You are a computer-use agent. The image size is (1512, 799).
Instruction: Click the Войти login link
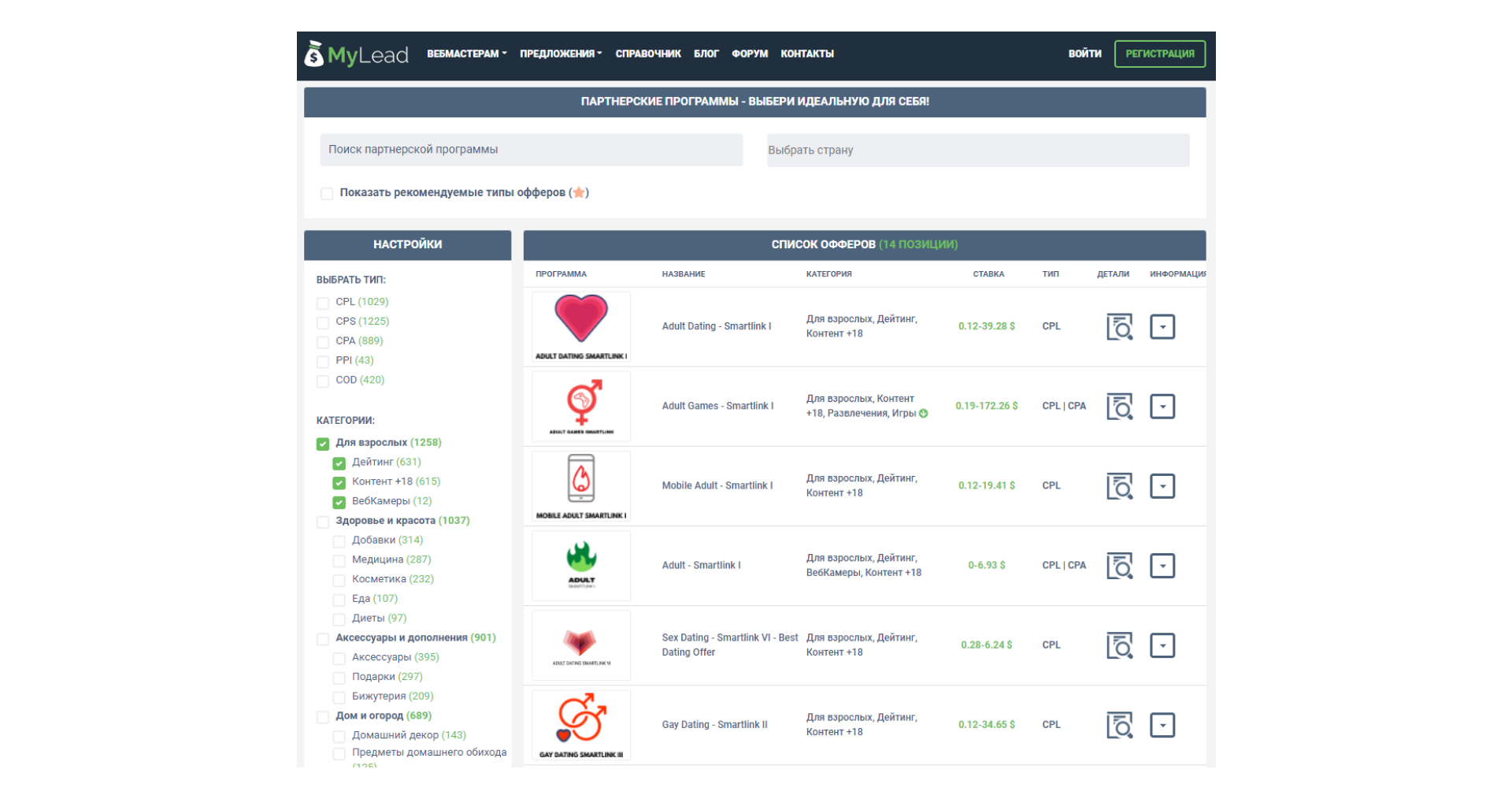pos(1084,54)
